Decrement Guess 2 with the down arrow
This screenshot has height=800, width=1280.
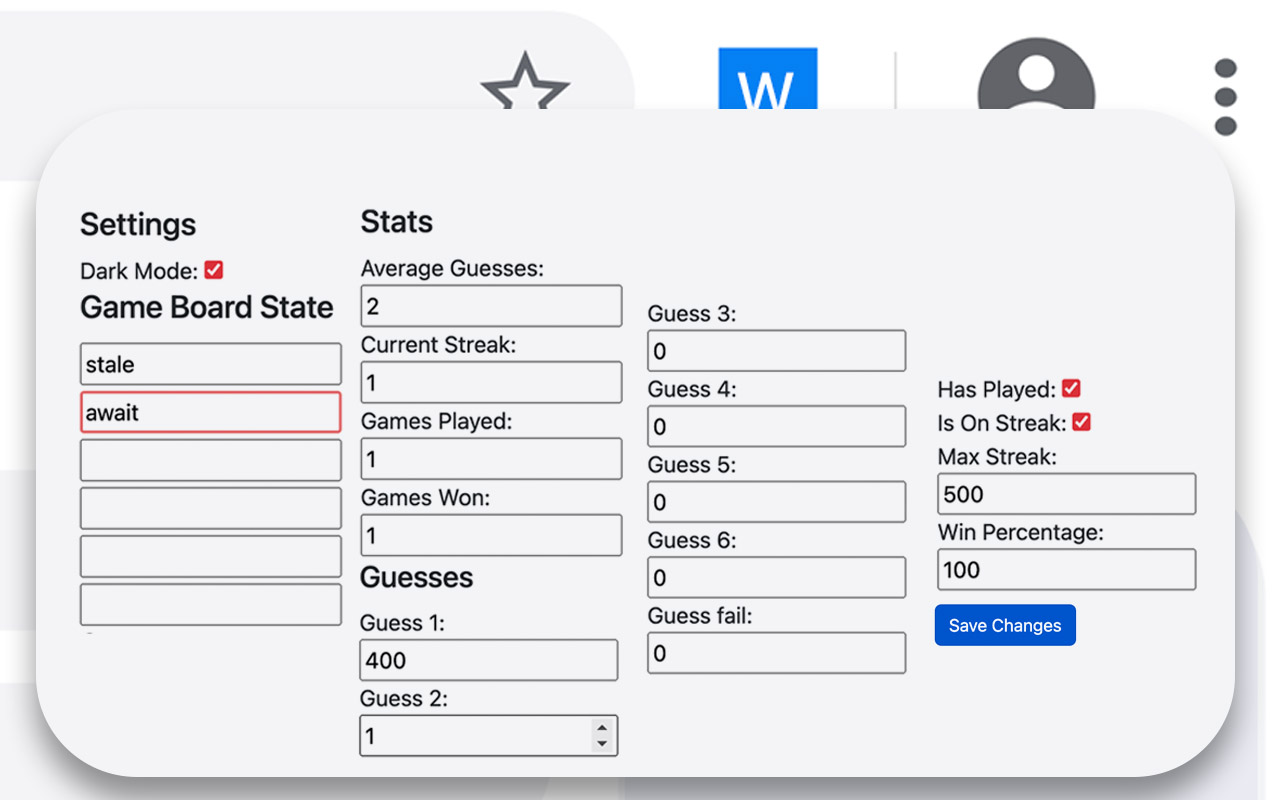601,743
